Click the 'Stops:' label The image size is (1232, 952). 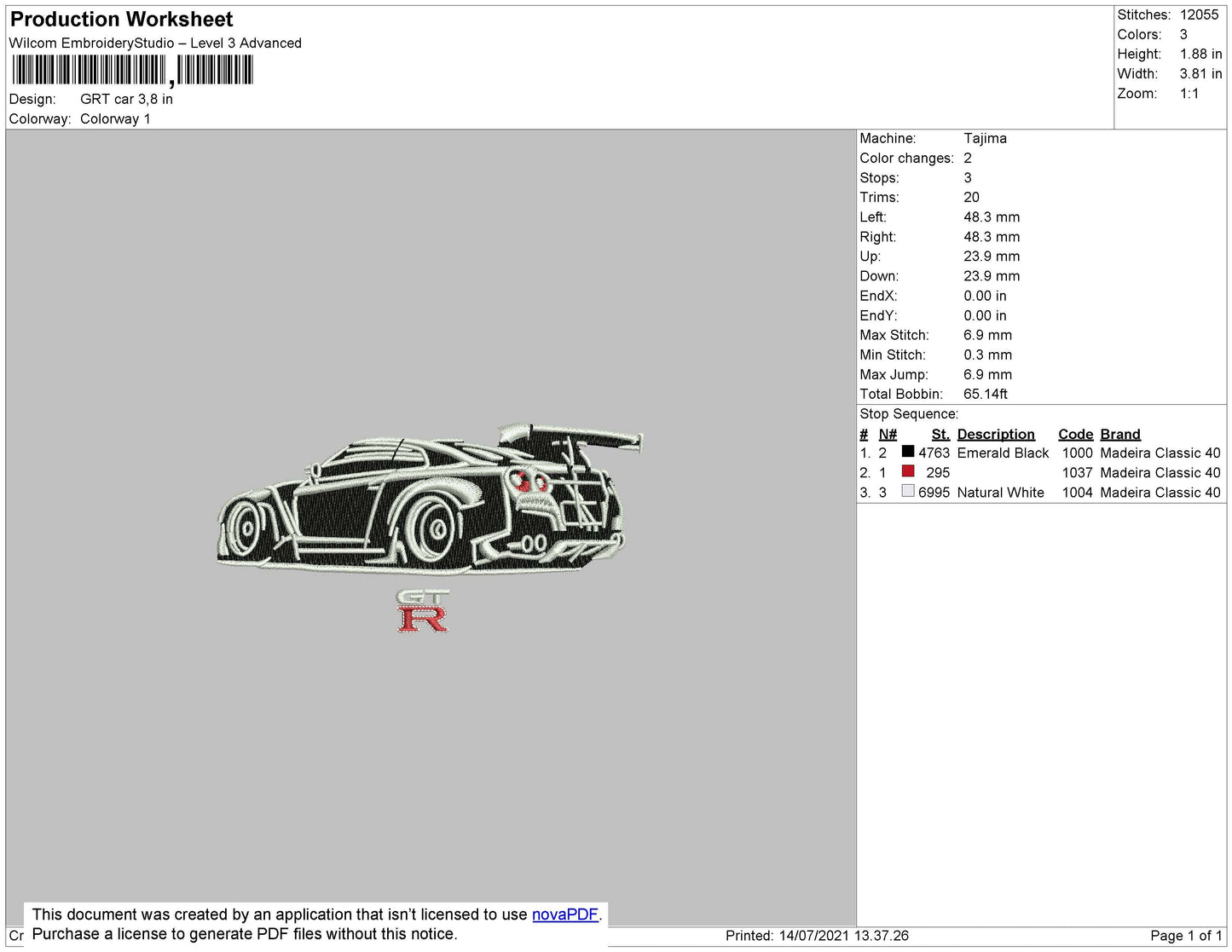click(x=879, y=178)
